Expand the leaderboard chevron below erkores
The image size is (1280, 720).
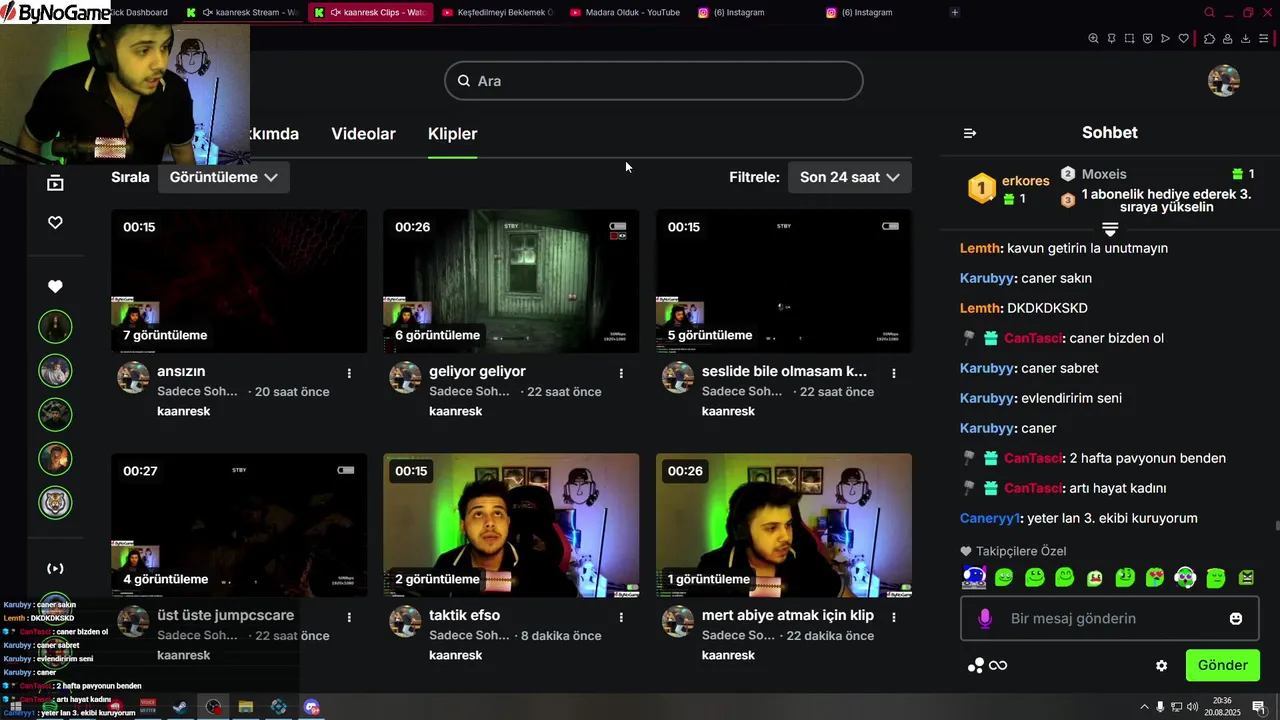1110,229
